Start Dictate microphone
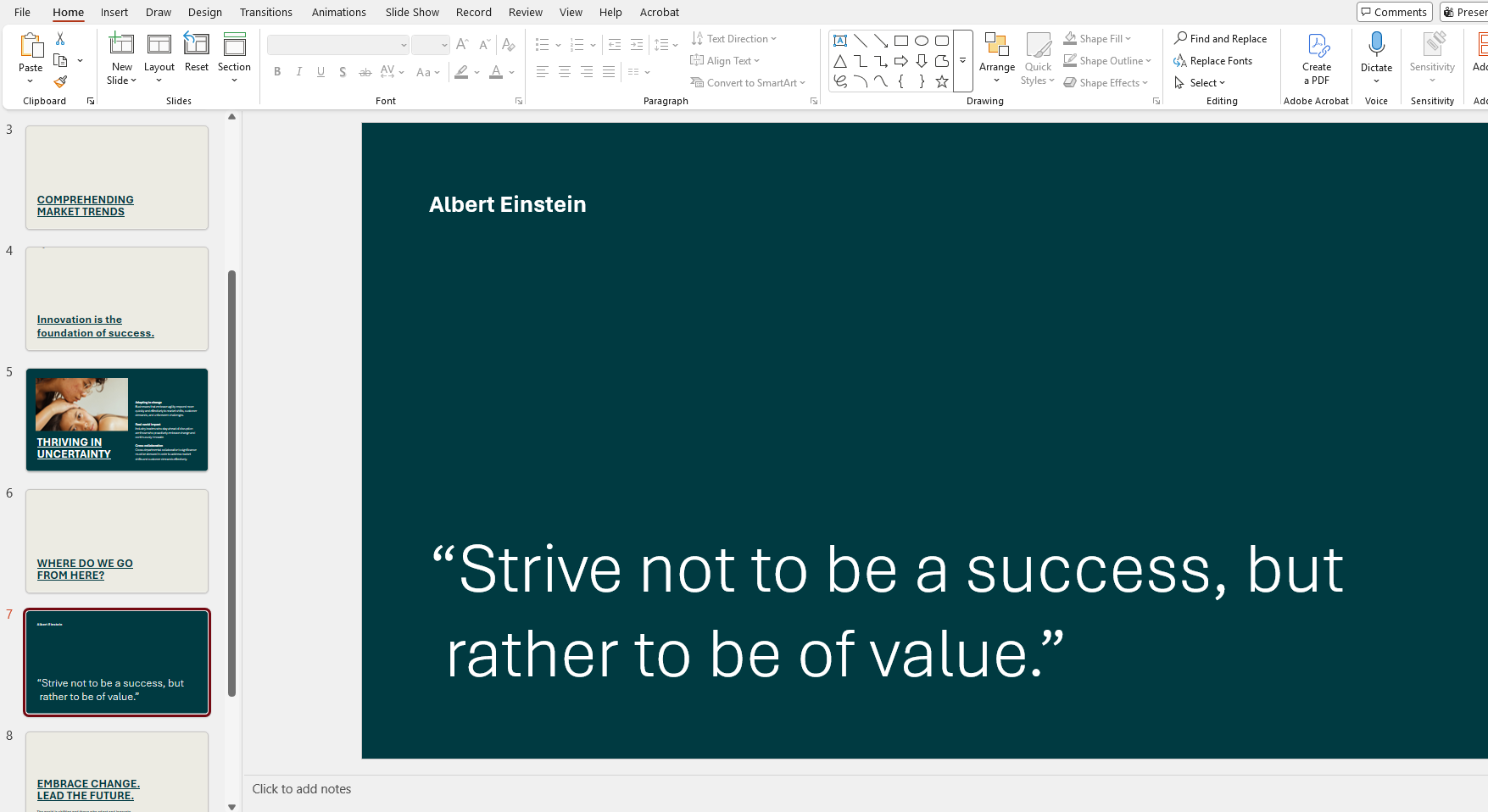1488x812 pixels. (1376, 58)
